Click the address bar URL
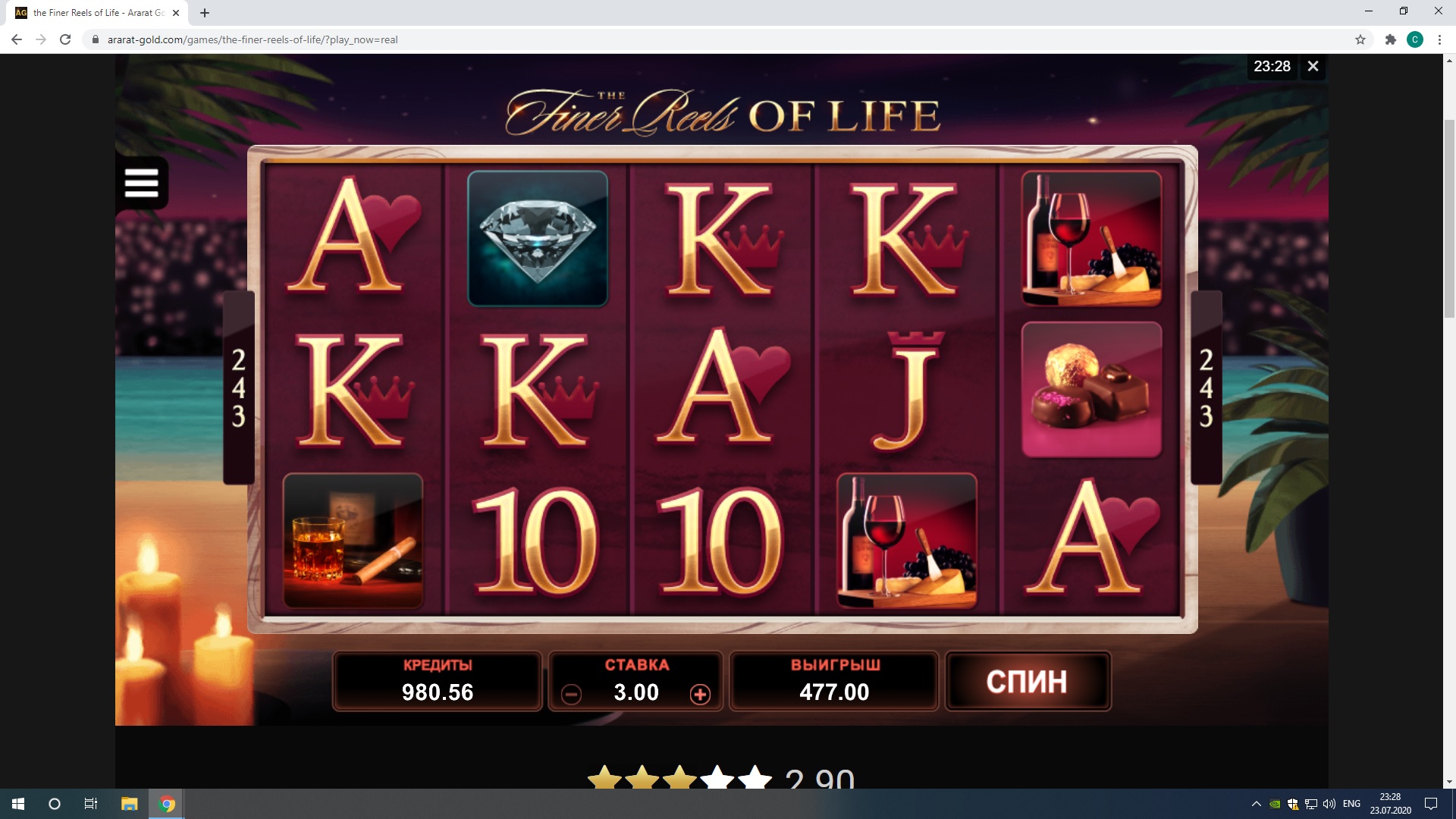Viewport: 1456px width, 819px height. (253, 39)
